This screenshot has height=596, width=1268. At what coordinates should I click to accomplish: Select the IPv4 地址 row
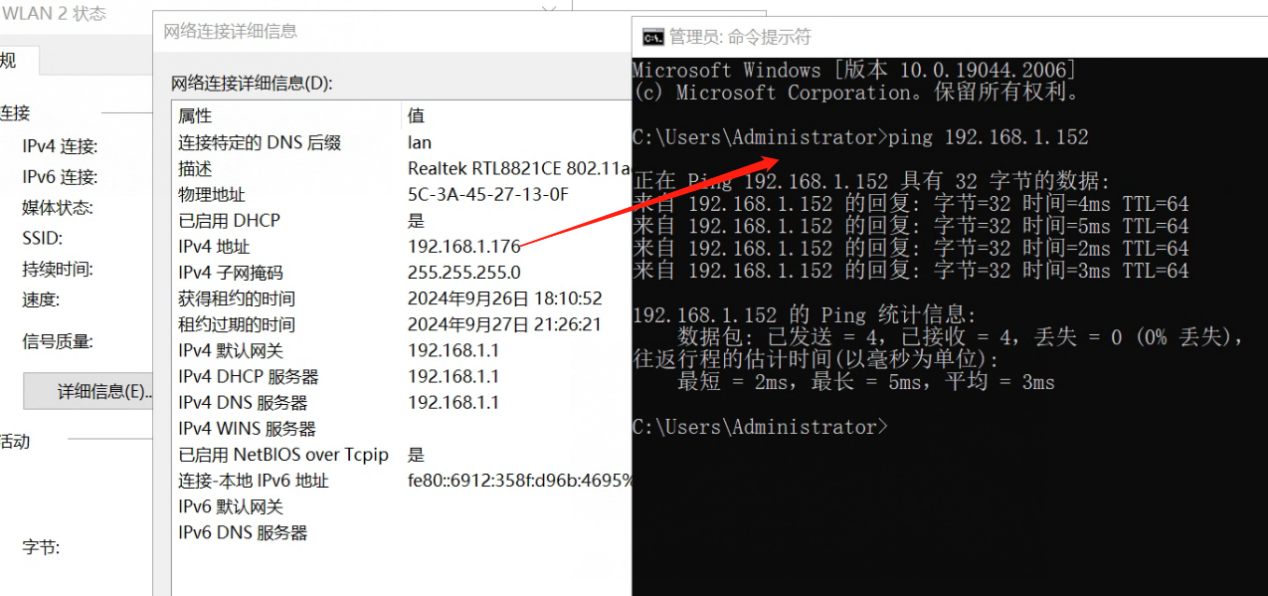click(x=214, y=246)
